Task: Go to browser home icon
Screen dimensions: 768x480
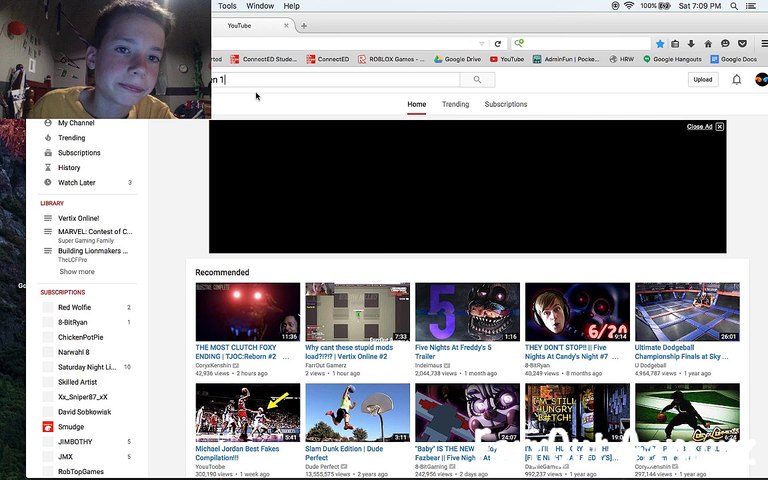Action: [708, 44]
